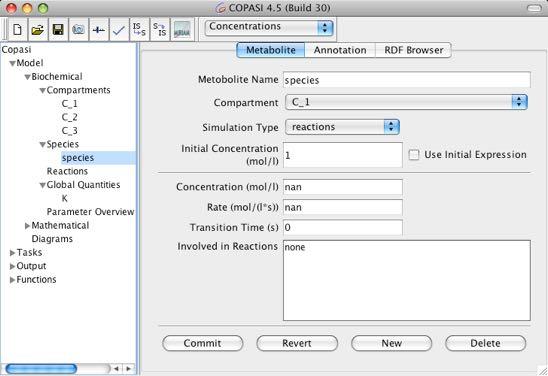The image size is (548, 376).
Task: Click the New document toolbar icon
Action: point(17,30)
